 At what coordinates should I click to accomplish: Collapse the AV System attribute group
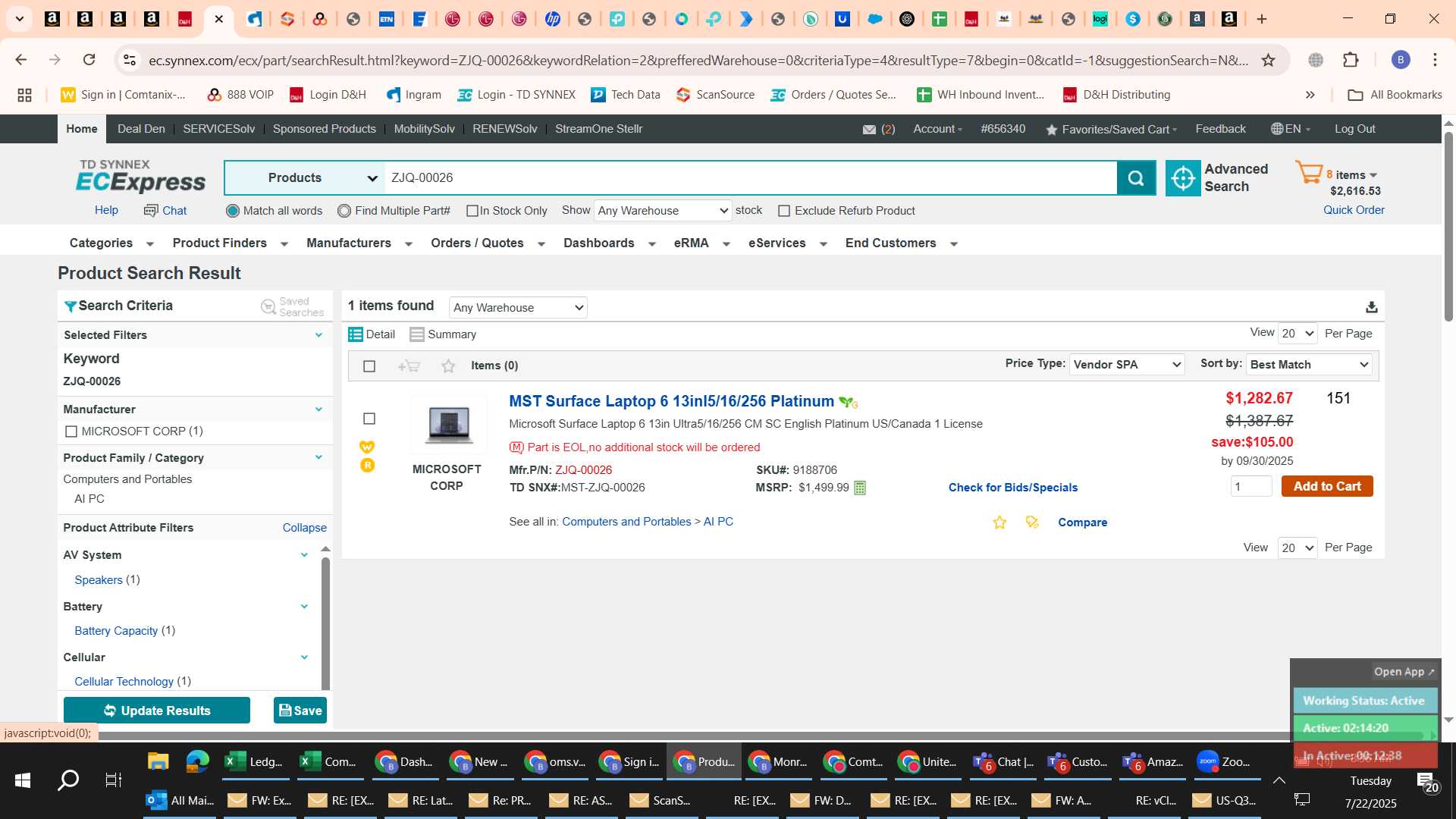[304, 555]
